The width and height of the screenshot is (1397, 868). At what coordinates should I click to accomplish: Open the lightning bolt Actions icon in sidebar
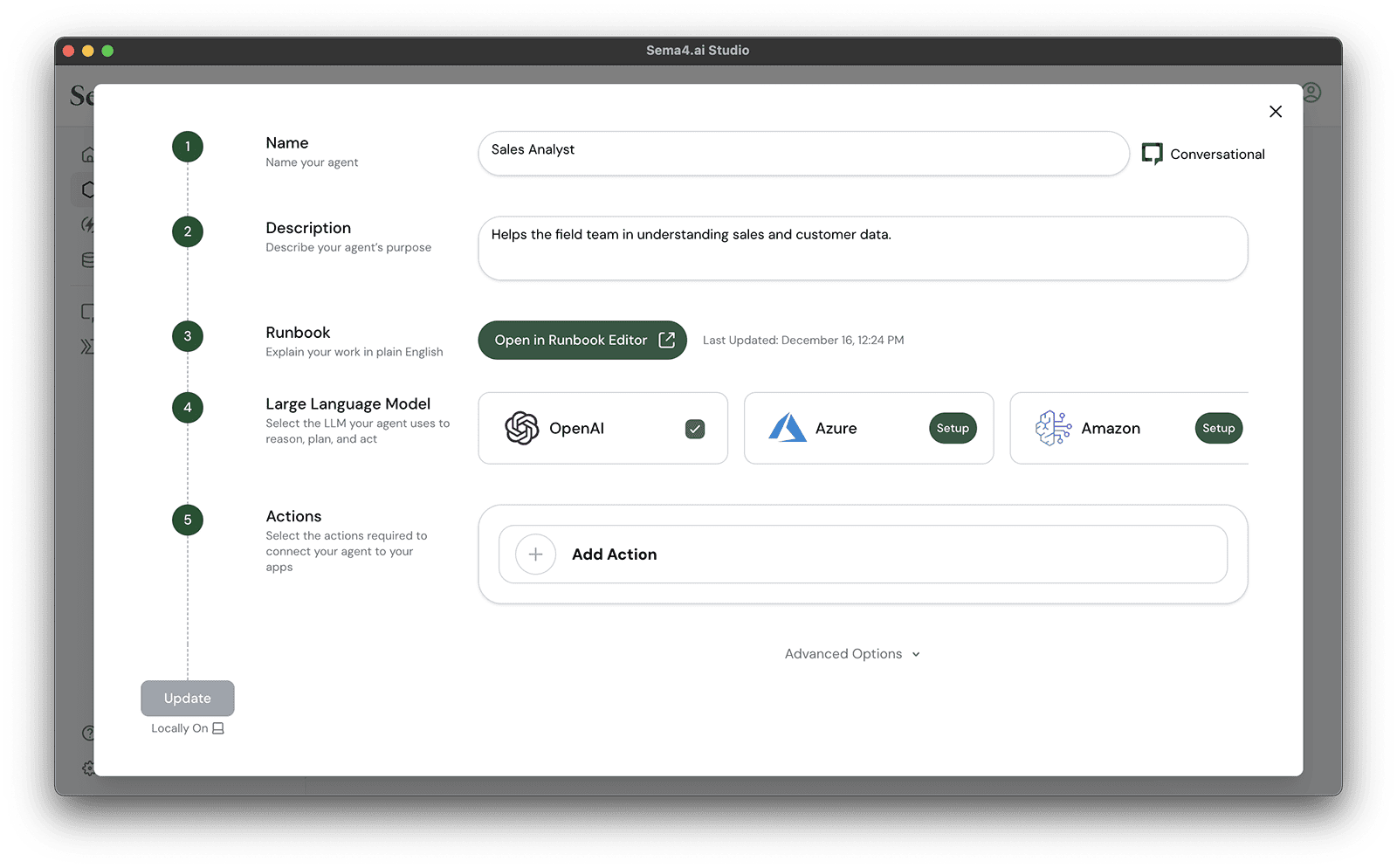click(x=89, y=224)
